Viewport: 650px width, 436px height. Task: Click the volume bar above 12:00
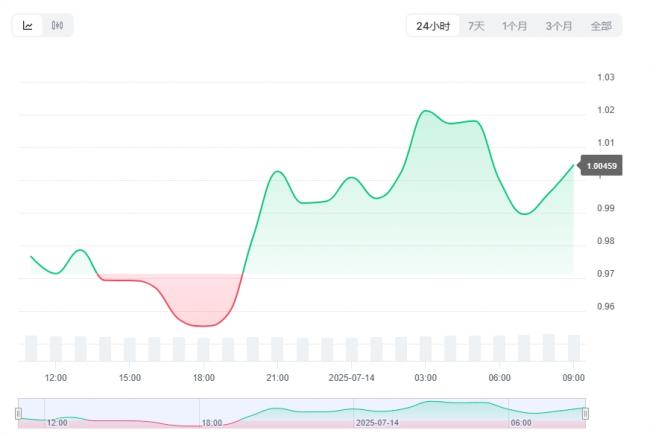[x=56, y=349]
